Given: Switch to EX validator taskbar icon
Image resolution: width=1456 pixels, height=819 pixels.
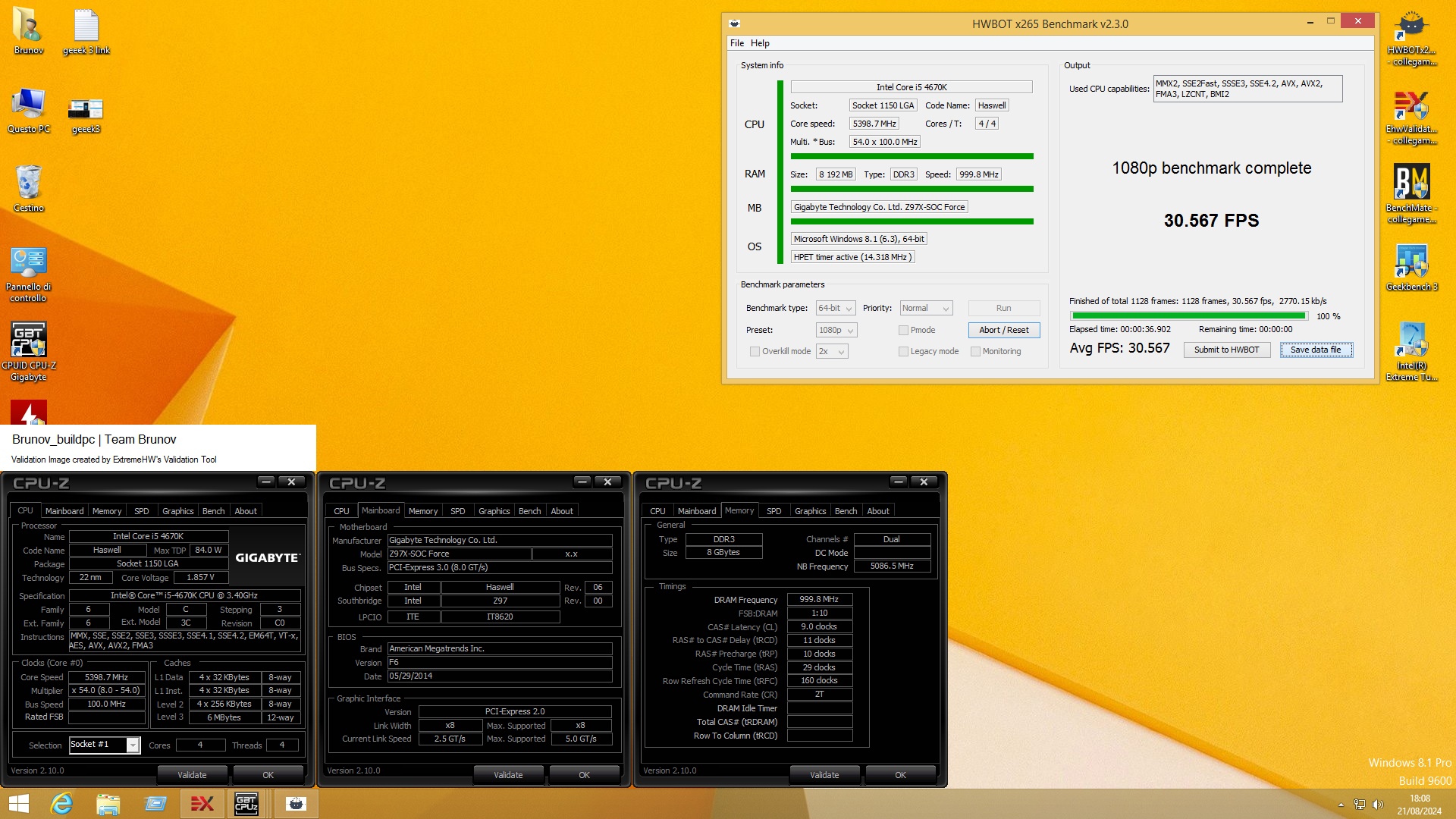Looking at the screenshot, I should (202, 804).
